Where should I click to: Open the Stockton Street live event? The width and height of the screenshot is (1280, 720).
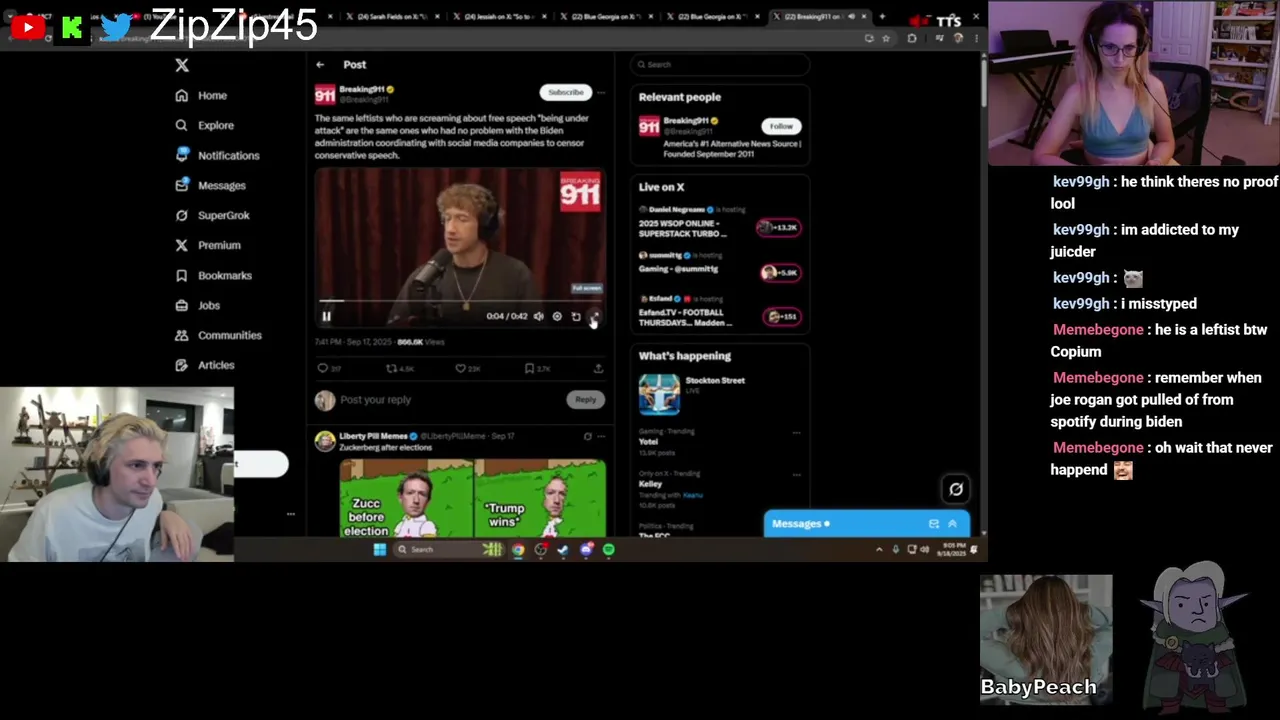pyautogui.click(x=720, y=393)
